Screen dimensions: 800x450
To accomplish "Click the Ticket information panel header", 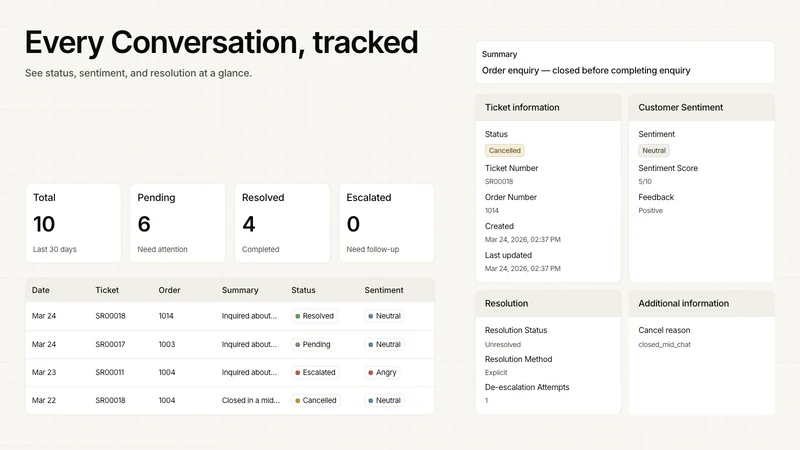I will pos(548,108).
